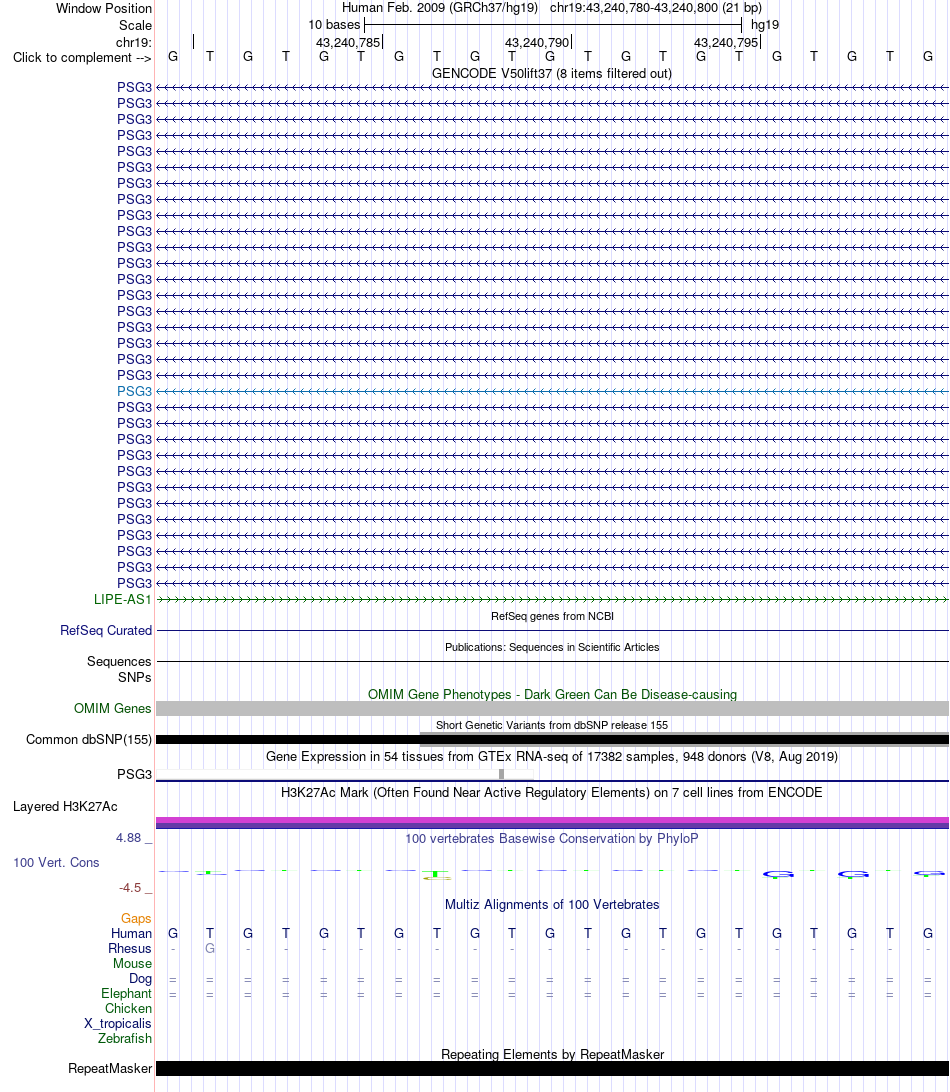Click the "chr19:" ruler label
This screenshot has height=1092, width=950.
134,42
